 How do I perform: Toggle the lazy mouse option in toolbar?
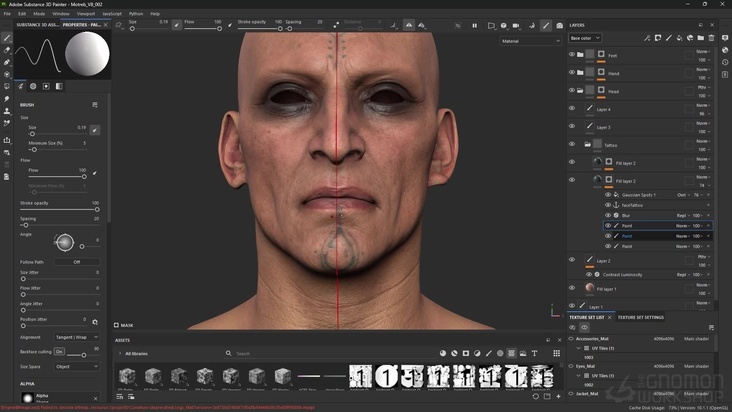pos(336,25)
